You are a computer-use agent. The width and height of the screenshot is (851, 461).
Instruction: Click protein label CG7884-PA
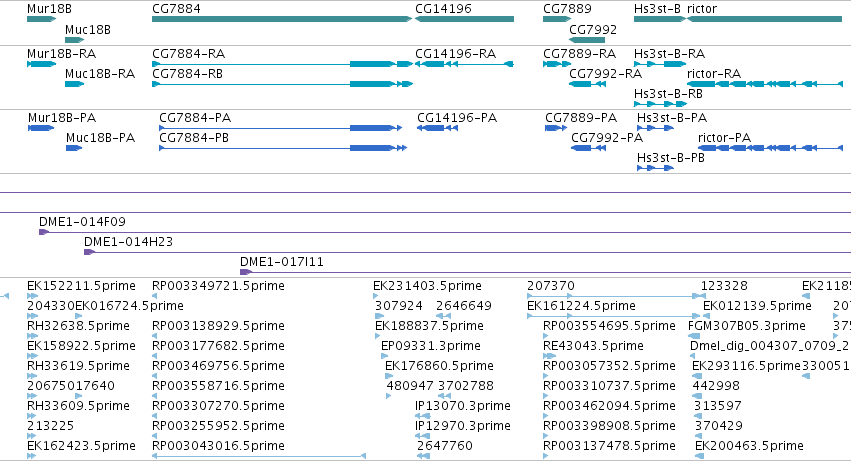pos(195,118)
